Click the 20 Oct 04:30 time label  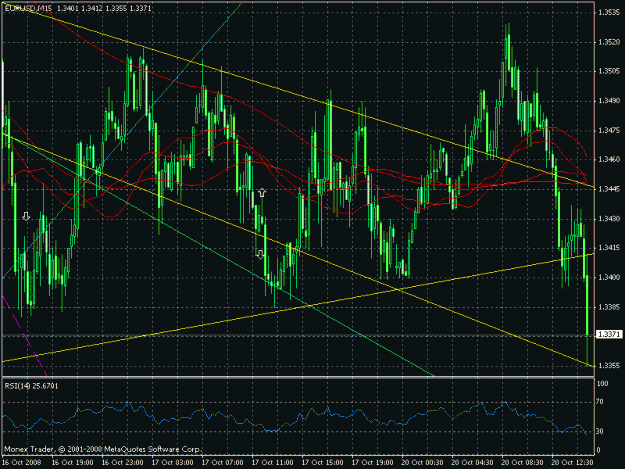tap(472, 462)
